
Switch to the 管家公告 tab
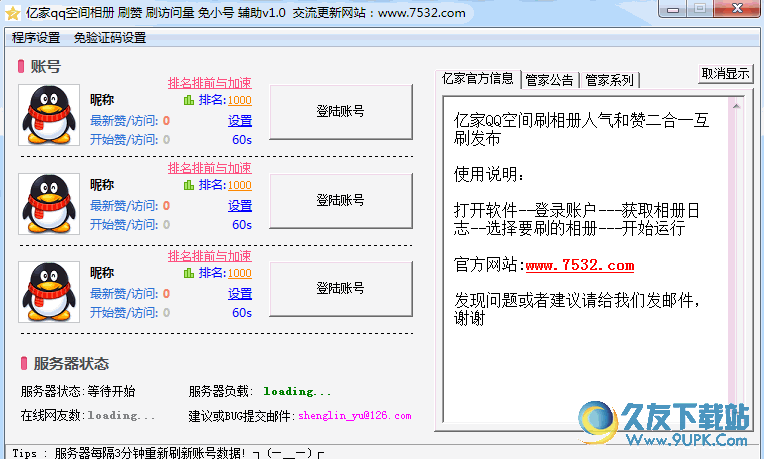[549, 80]
